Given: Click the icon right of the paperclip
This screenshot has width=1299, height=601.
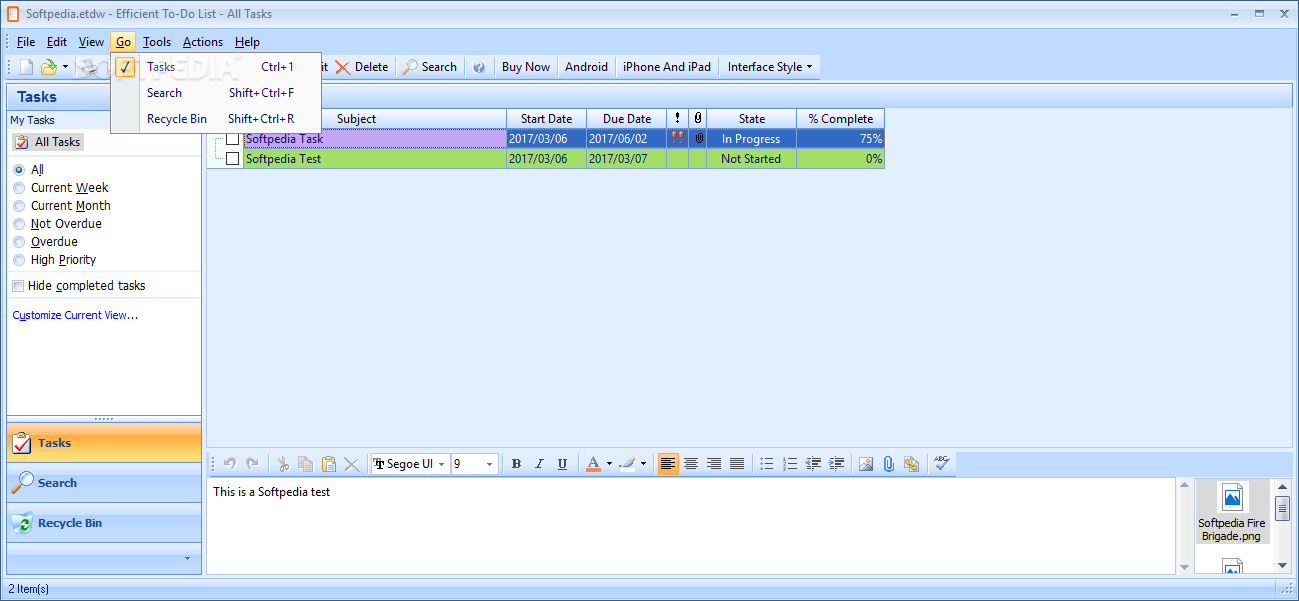Looking at the screenshot, I should (x=911, y=464).
